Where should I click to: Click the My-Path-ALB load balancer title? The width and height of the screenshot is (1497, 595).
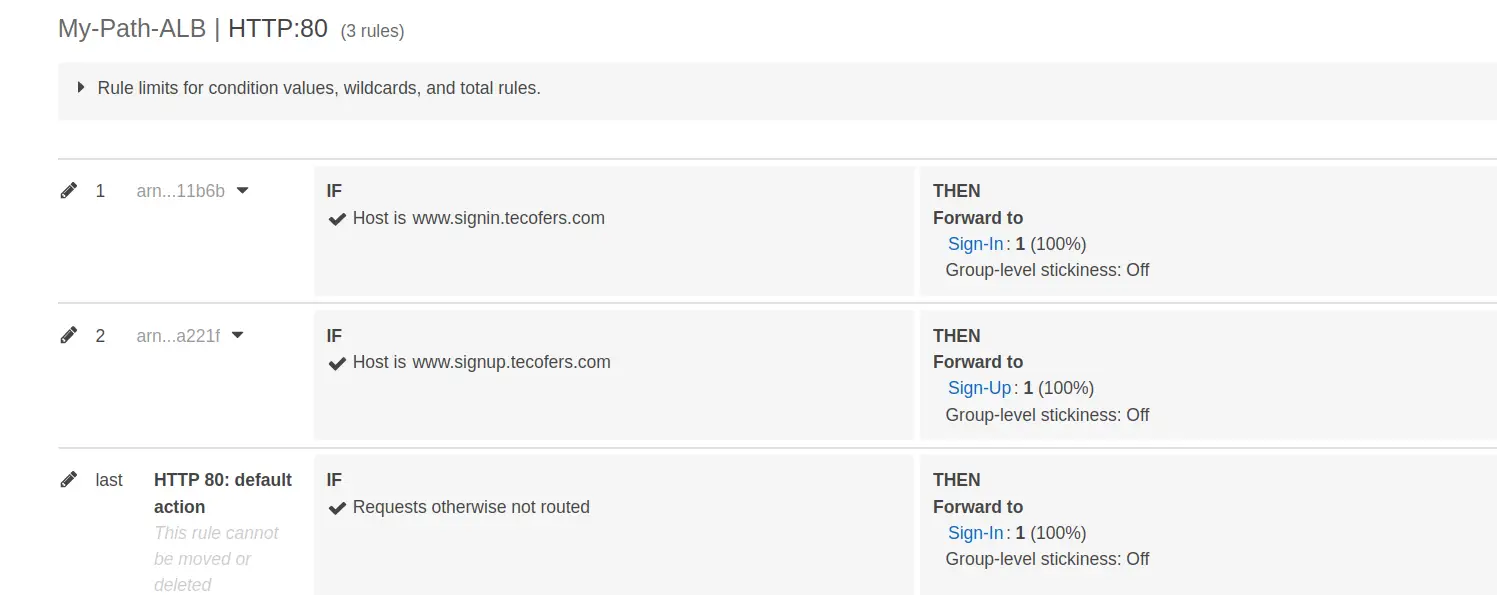coord(131,29)
